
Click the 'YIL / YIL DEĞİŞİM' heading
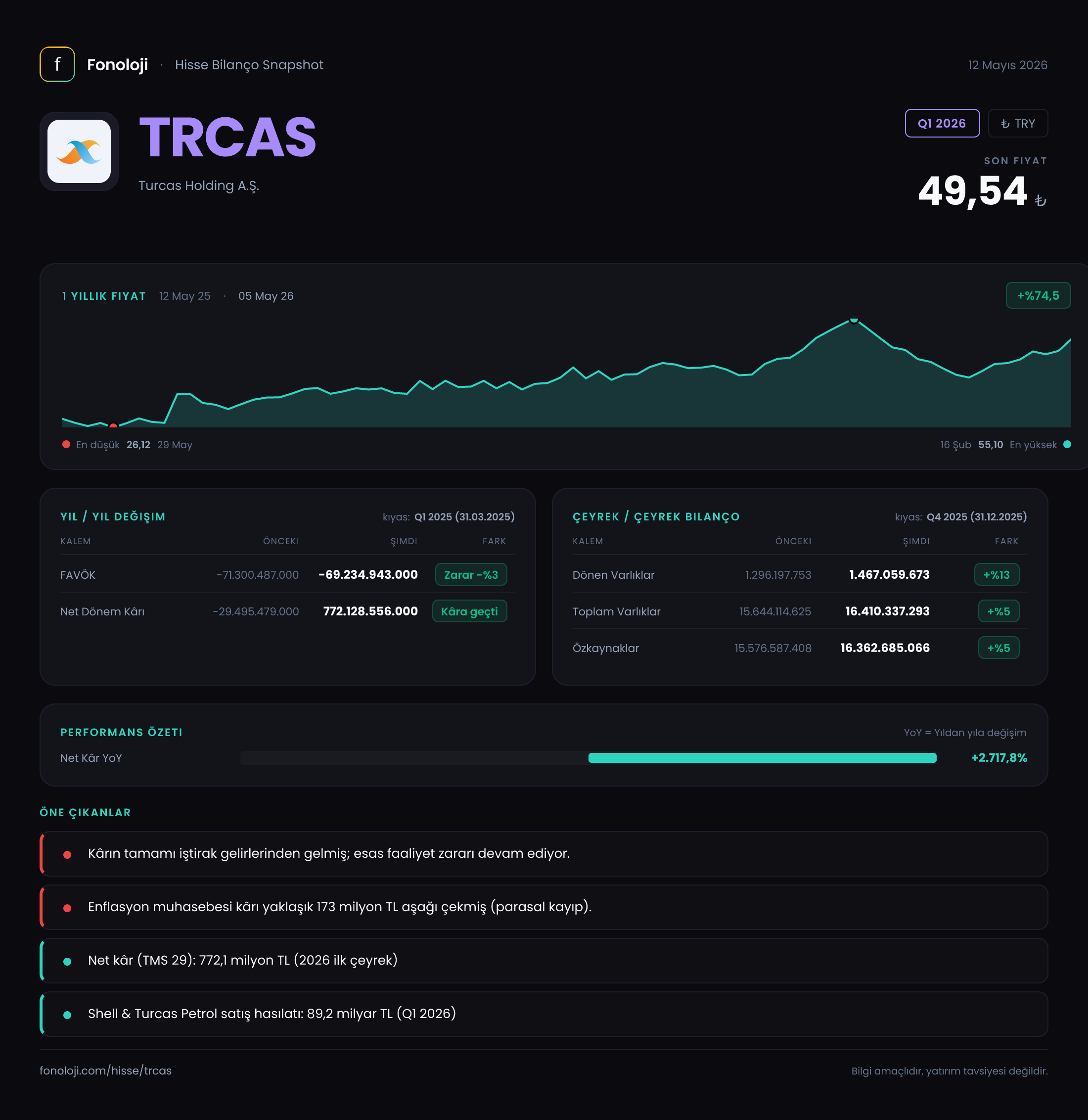(113, 517)
